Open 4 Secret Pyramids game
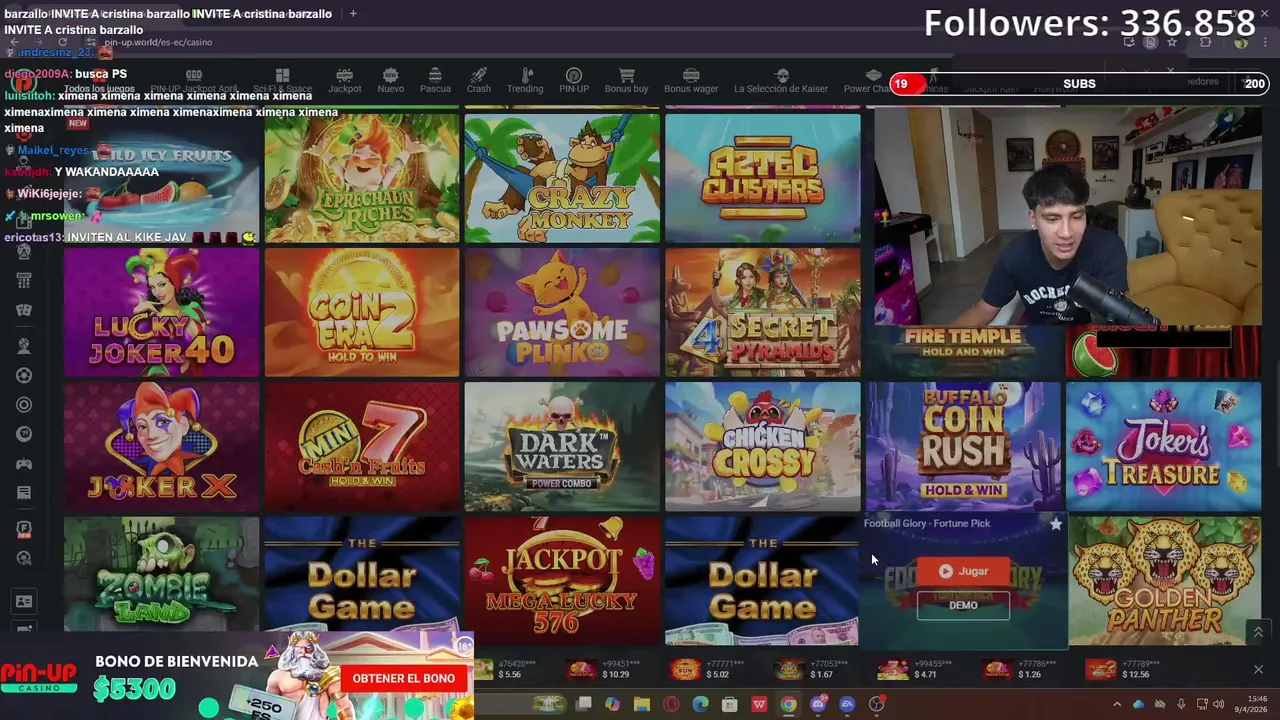The image size is (1280, 720). tap(763, 312)
